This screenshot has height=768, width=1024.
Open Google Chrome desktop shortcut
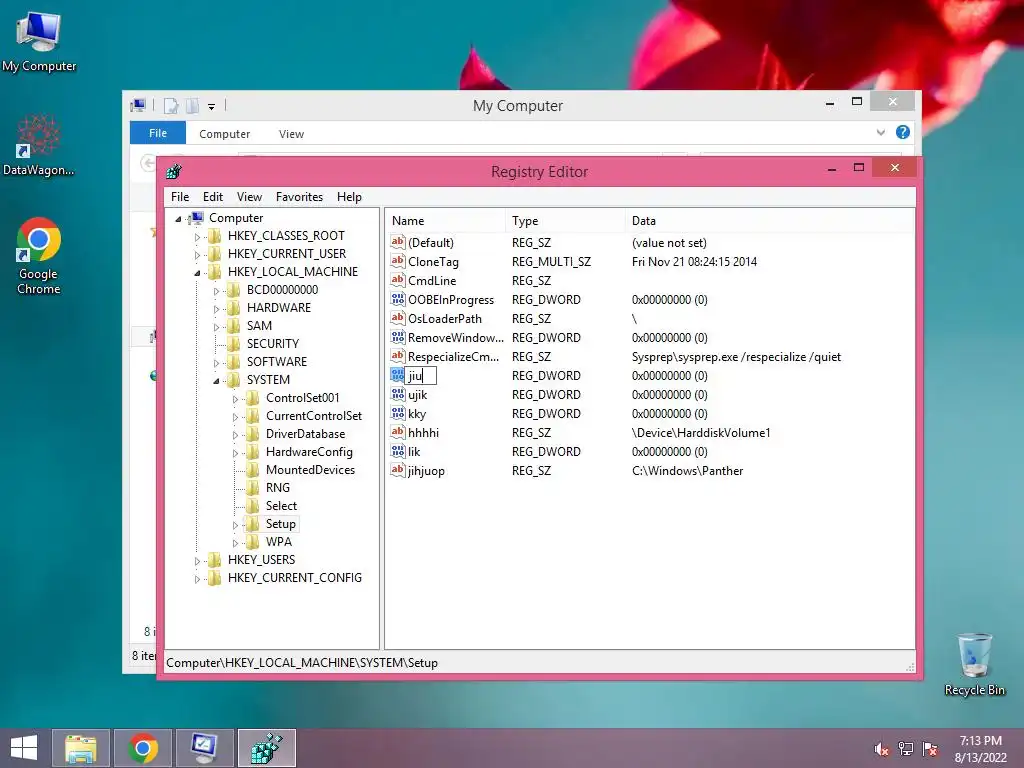click(x=39, y=256)
